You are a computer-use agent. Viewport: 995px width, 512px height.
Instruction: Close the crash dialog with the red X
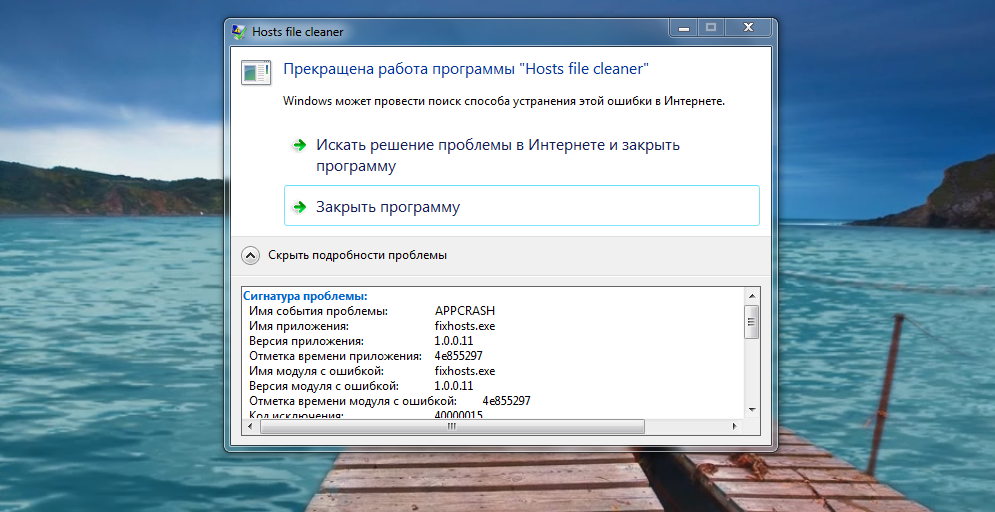tap(743, 29)
